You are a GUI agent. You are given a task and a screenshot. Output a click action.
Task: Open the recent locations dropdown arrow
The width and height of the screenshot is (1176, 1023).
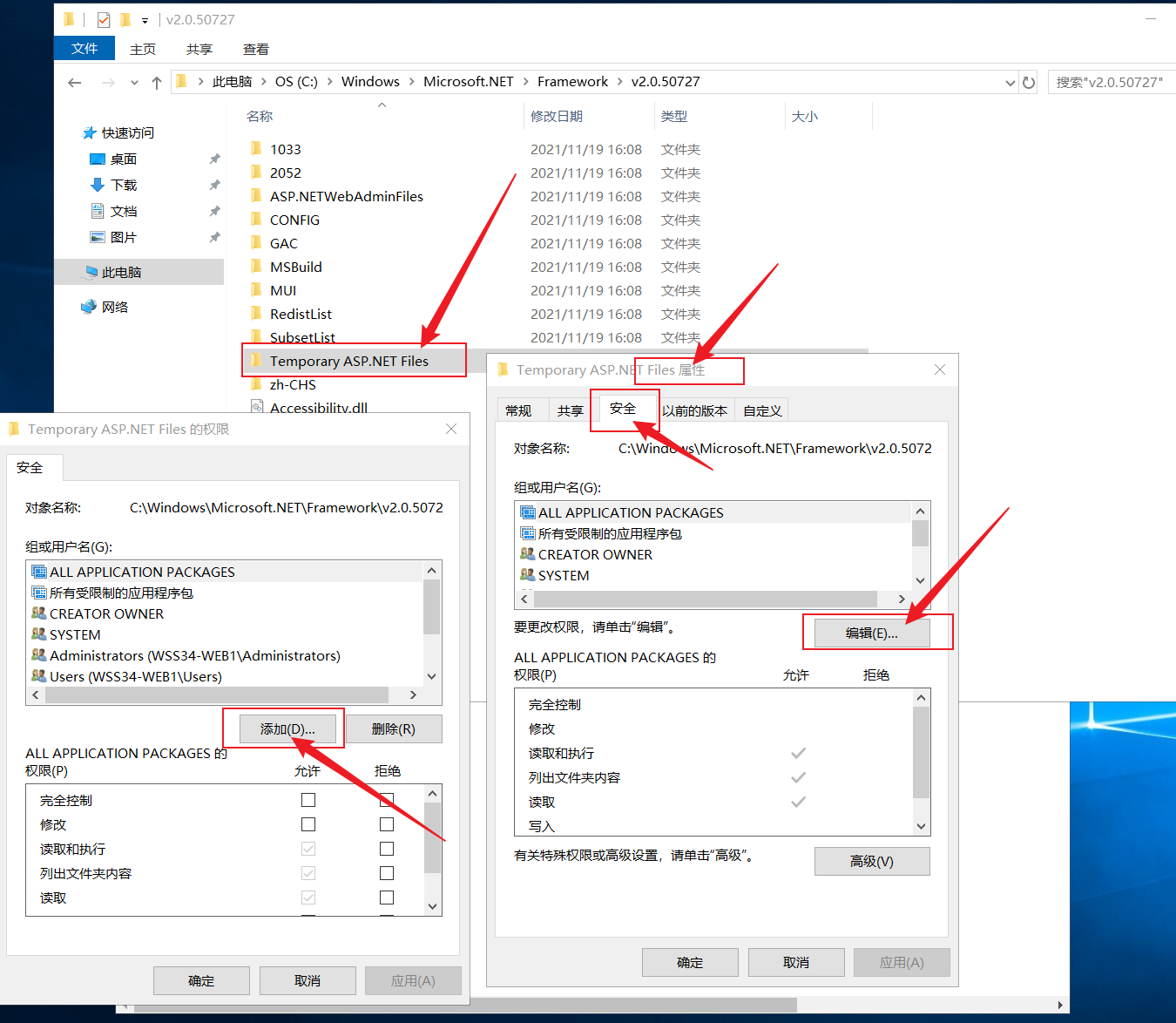pyautogui.click(x=134, y=83)
